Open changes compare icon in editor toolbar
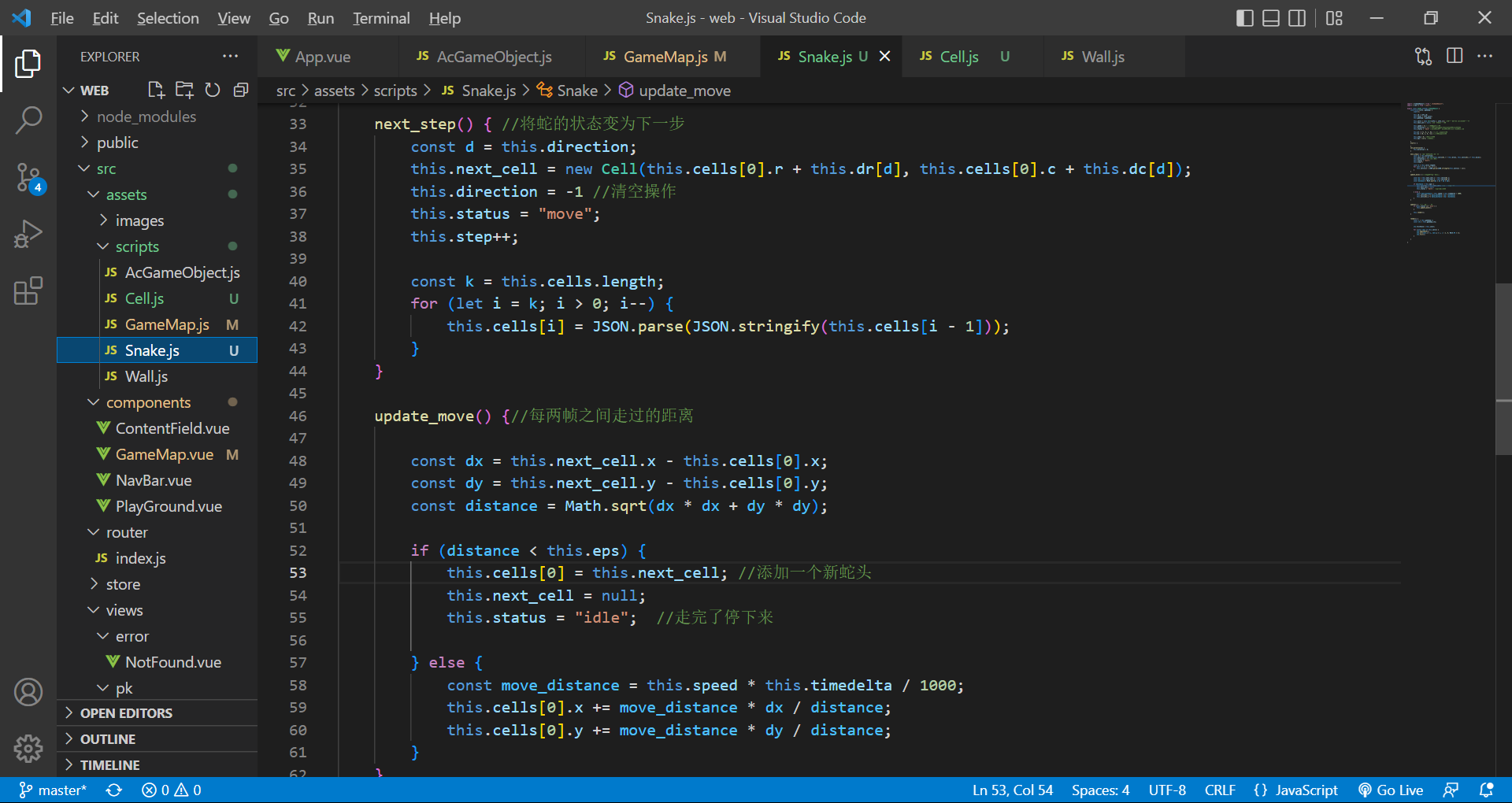The image size is (1512, 803). [x=1424, y=56]
